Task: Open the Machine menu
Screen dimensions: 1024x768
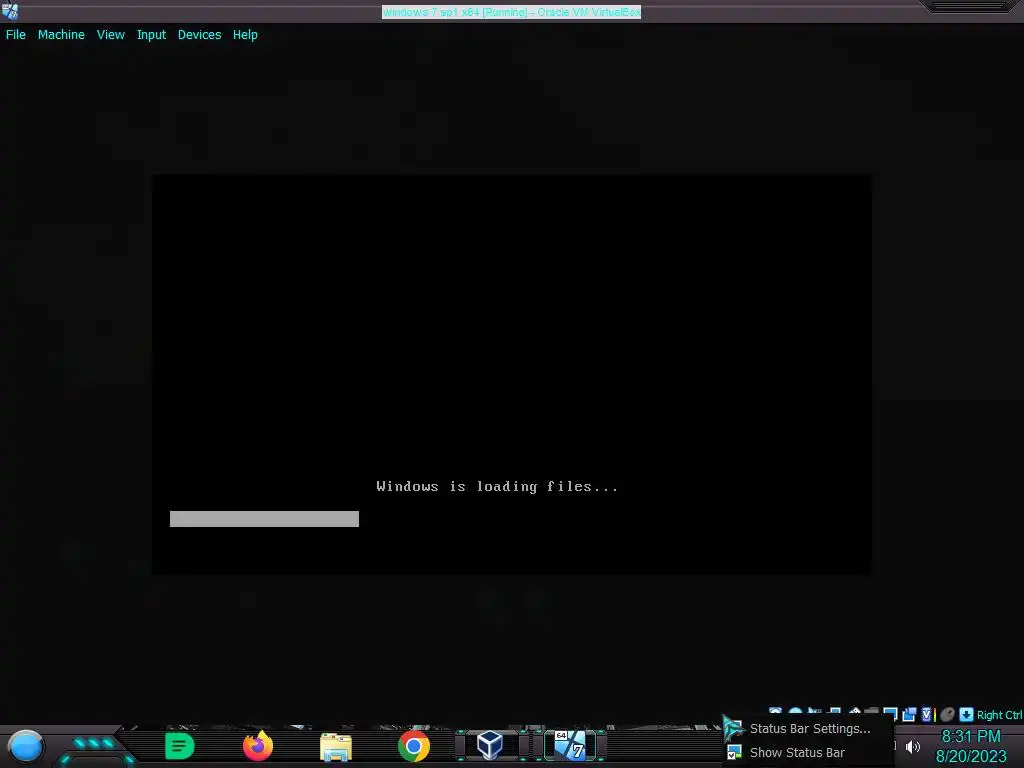Action: point(61,35)
